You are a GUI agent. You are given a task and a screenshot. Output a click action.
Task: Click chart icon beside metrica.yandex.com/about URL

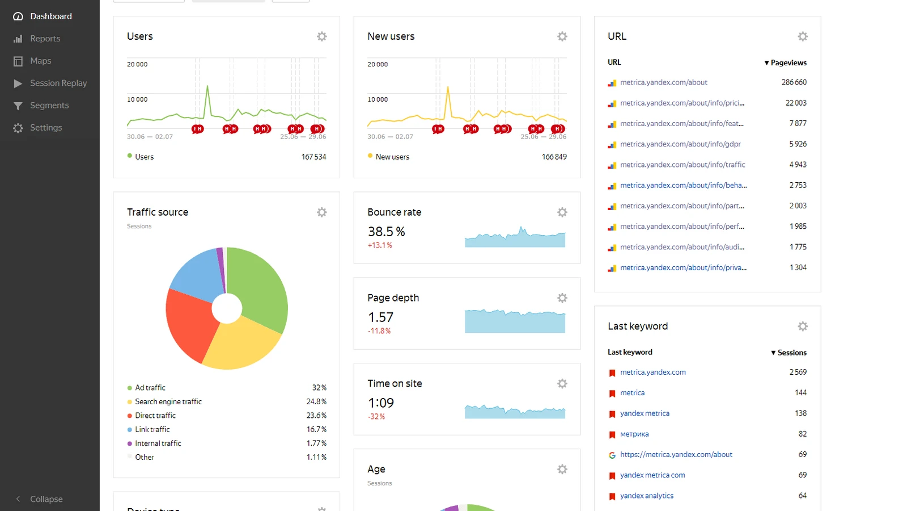612,83
